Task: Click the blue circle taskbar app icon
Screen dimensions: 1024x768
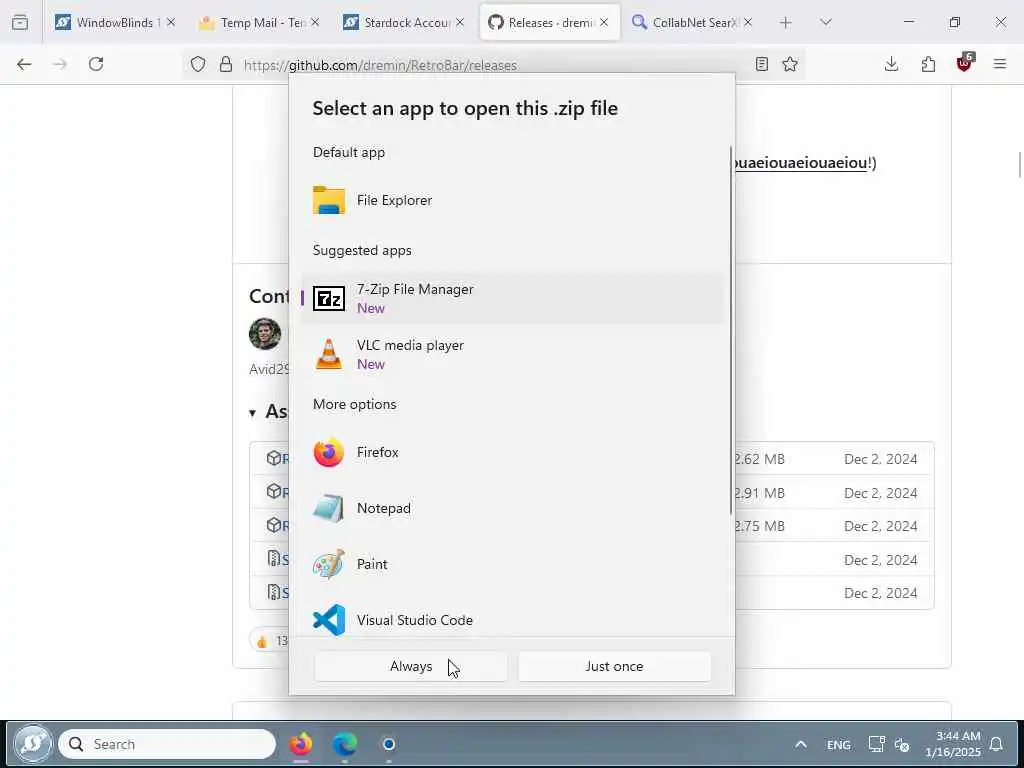Action: 389,744
